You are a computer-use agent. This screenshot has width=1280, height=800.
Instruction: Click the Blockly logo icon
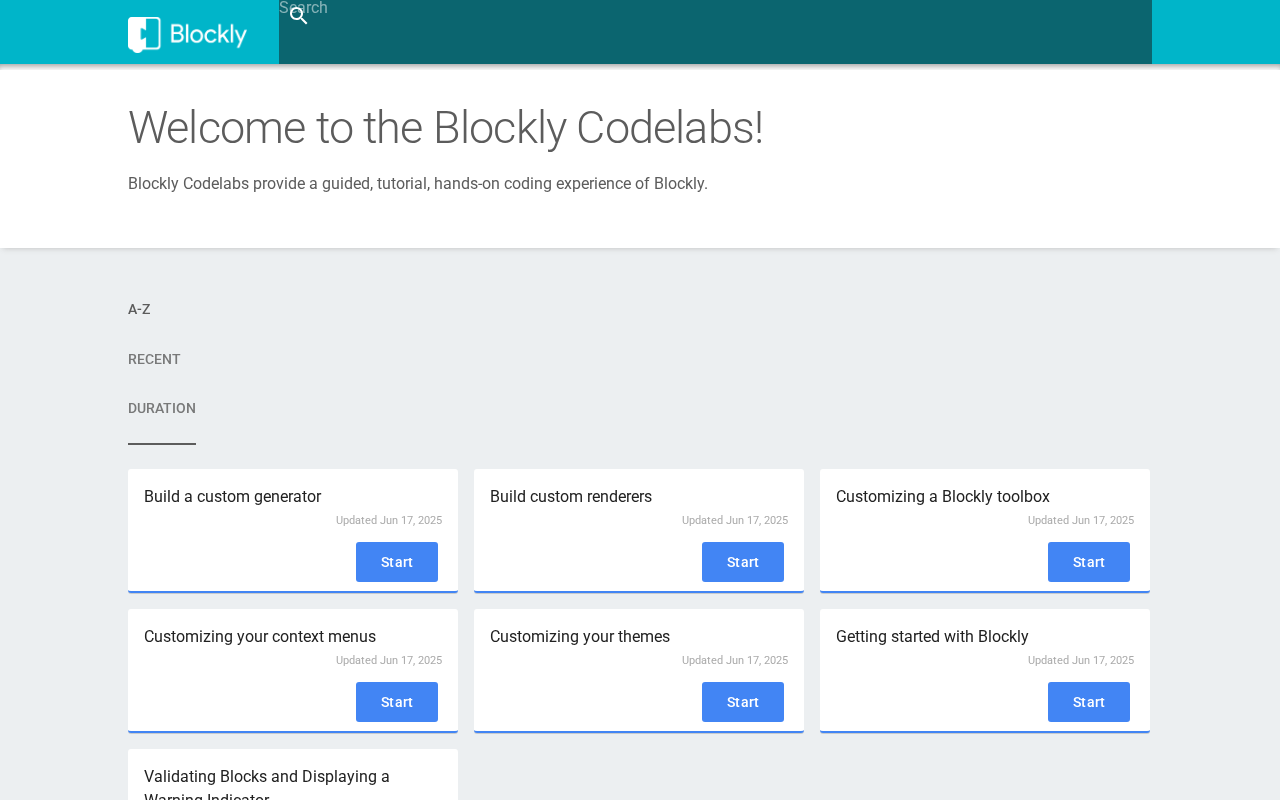pos(144,34)
